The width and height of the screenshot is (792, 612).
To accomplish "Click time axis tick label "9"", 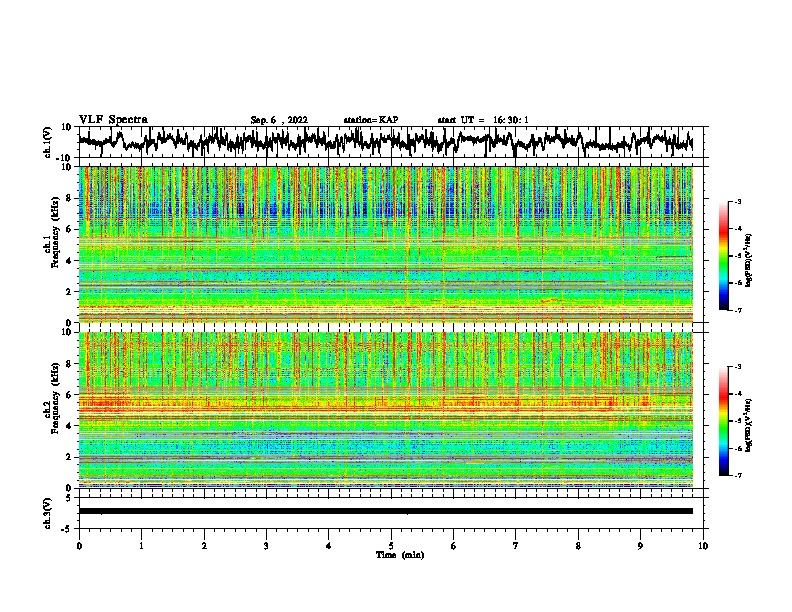I will click(x=640, y=546).
